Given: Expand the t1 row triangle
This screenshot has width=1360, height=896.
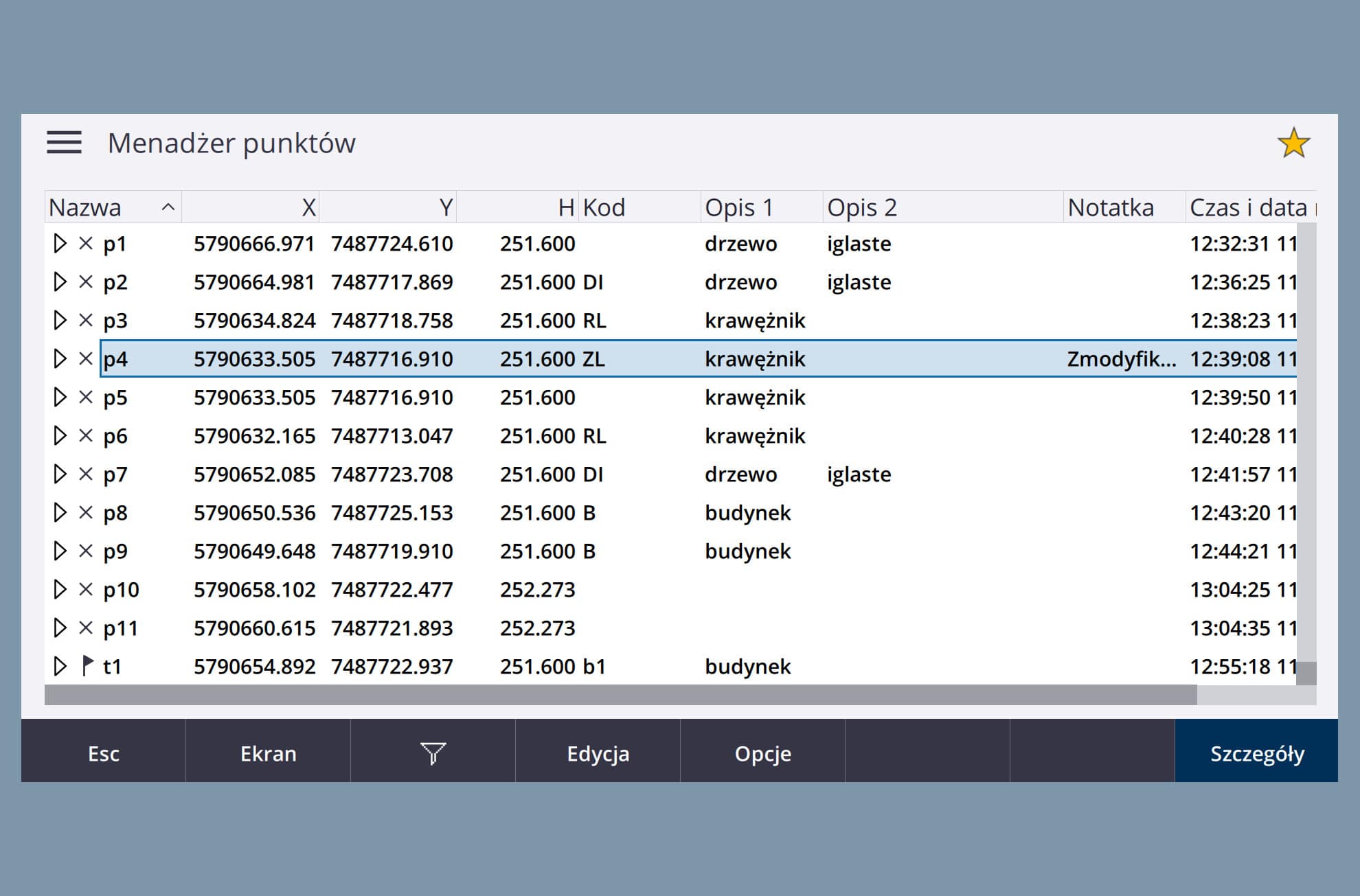Looking at the screenshot, I should [60, 666].
